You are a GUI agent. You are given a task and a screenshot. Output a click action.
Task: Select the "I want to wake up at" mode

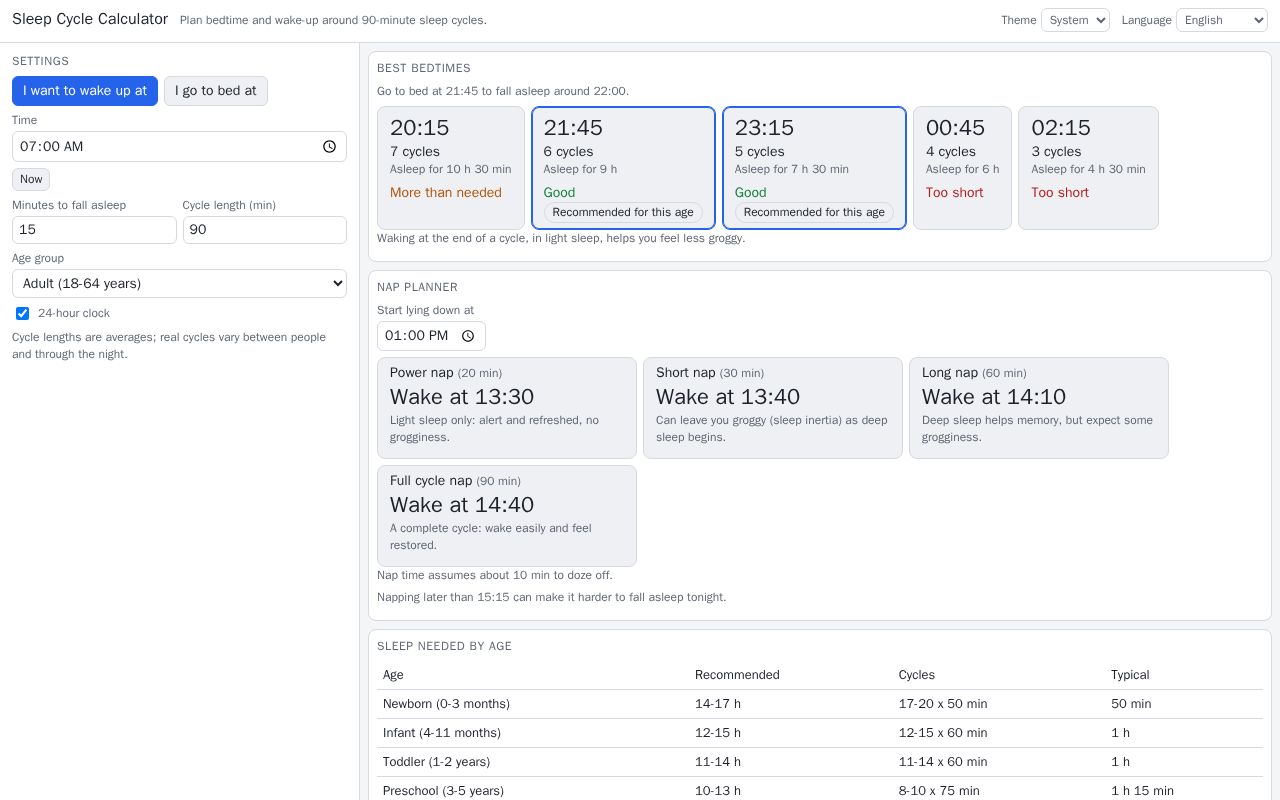pyautogui.click(x=85, y=91)
